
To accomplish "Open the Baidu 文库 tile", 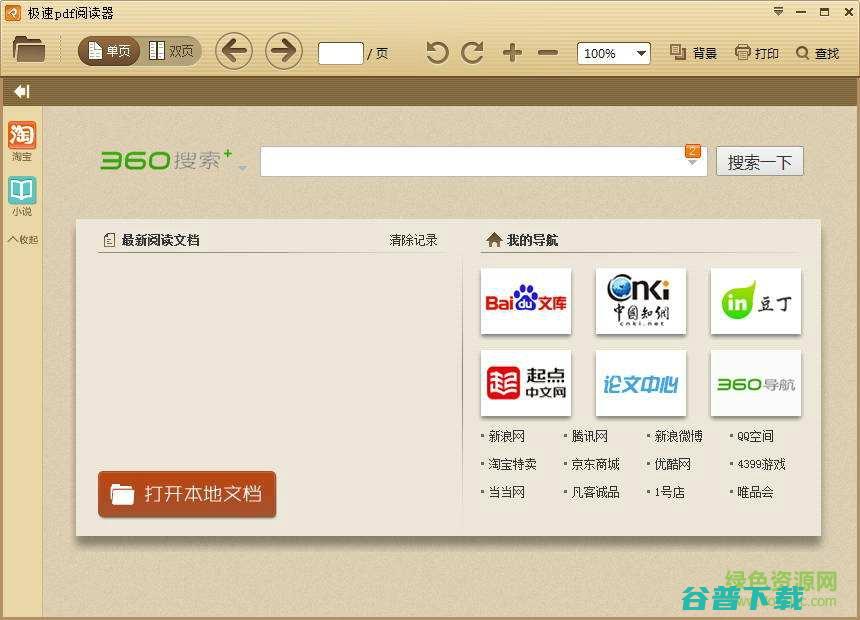I will (x=526, y=301).
